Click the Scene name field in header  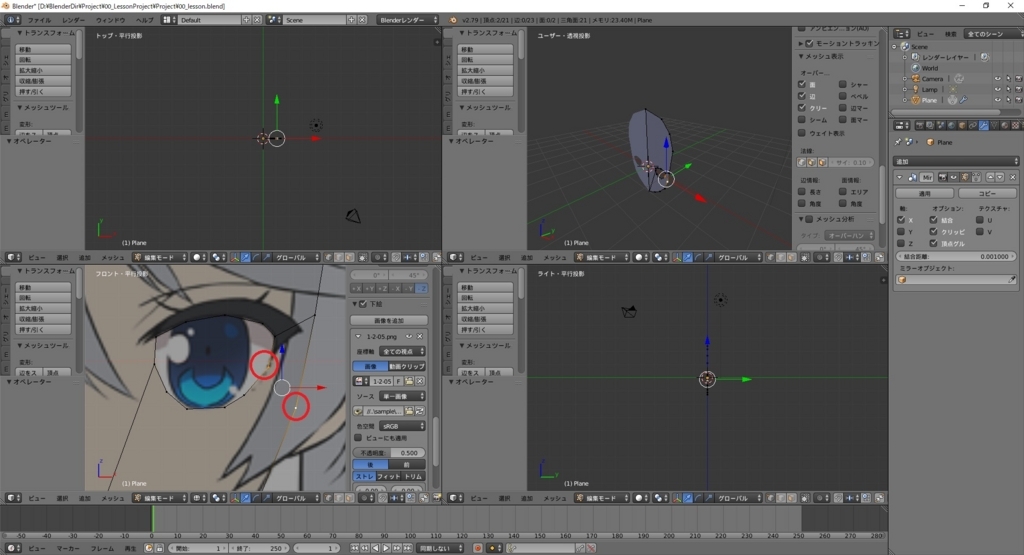[x=315, y=20]
